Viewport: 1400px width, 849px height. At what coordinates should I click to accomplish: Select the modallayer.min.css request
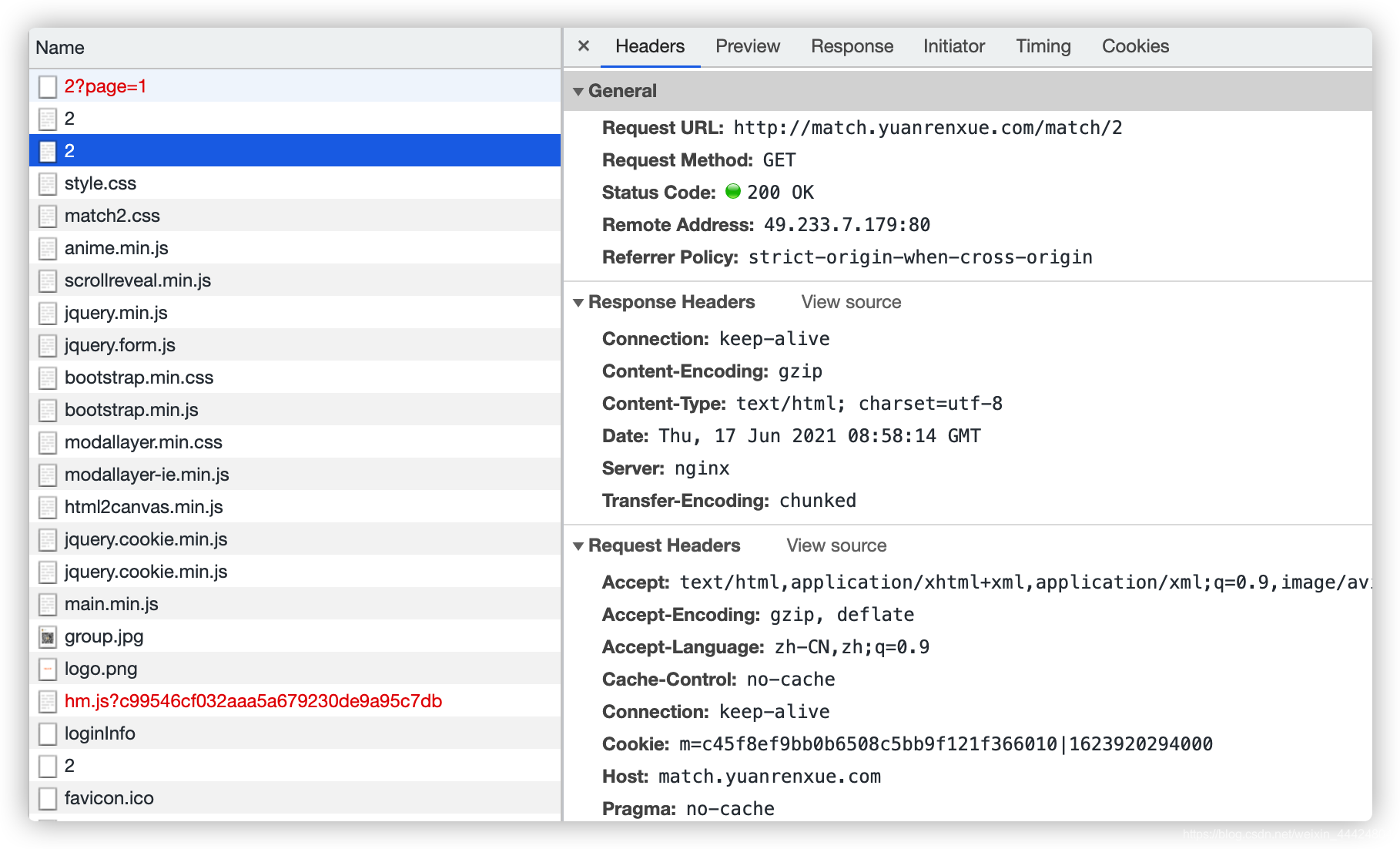pos(295,442)
